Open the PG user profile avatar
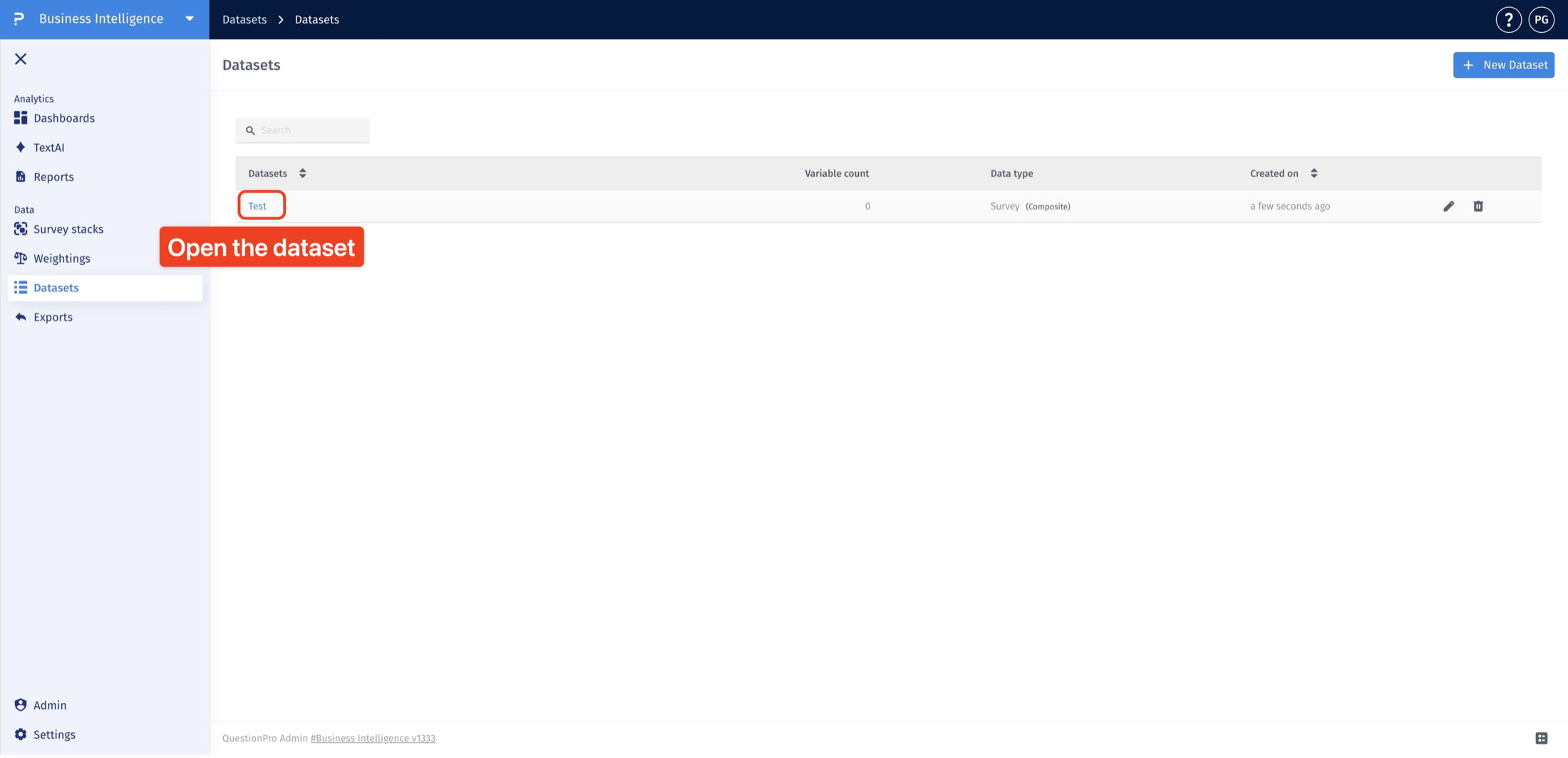Viewport: 1568px width, 758px height. click(1541, 19)
